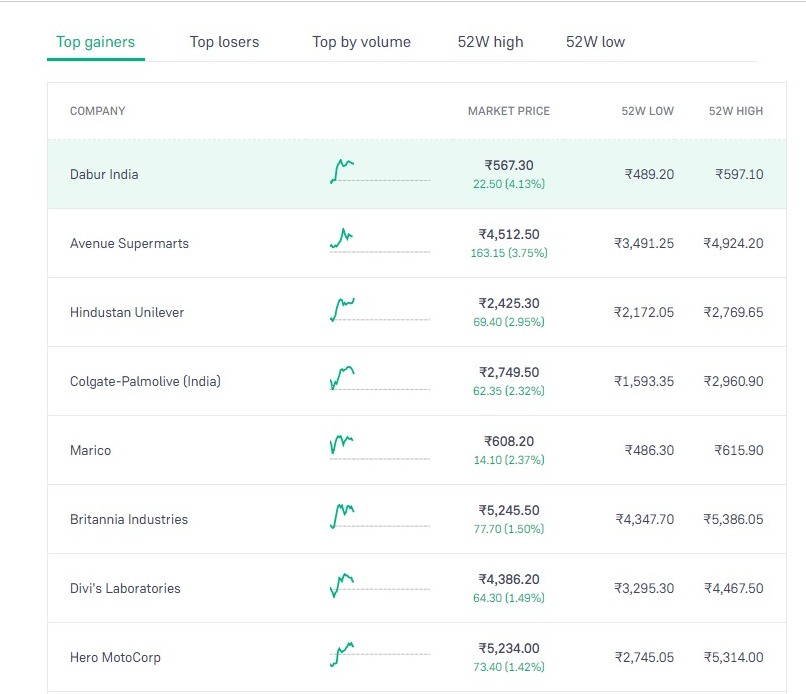Click Dabur India 52W high ₹597.10
Viewport: 806px width, 694px height.
pyautogui.click(x=739, y=174)
